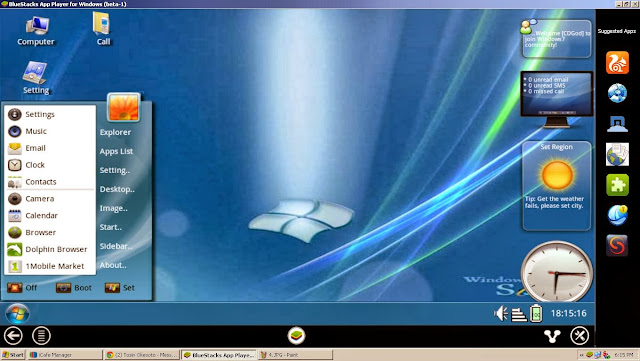Launch Music from the start menu
Image resolution: width=640 pixels, height=361 pixels.
pyautogui.click(x=50, y=131)
